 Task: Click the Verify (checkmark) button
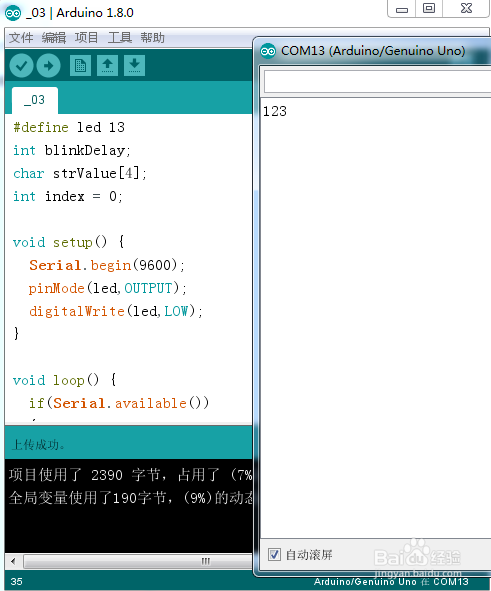pyautogui.click(x=21, y=66)
